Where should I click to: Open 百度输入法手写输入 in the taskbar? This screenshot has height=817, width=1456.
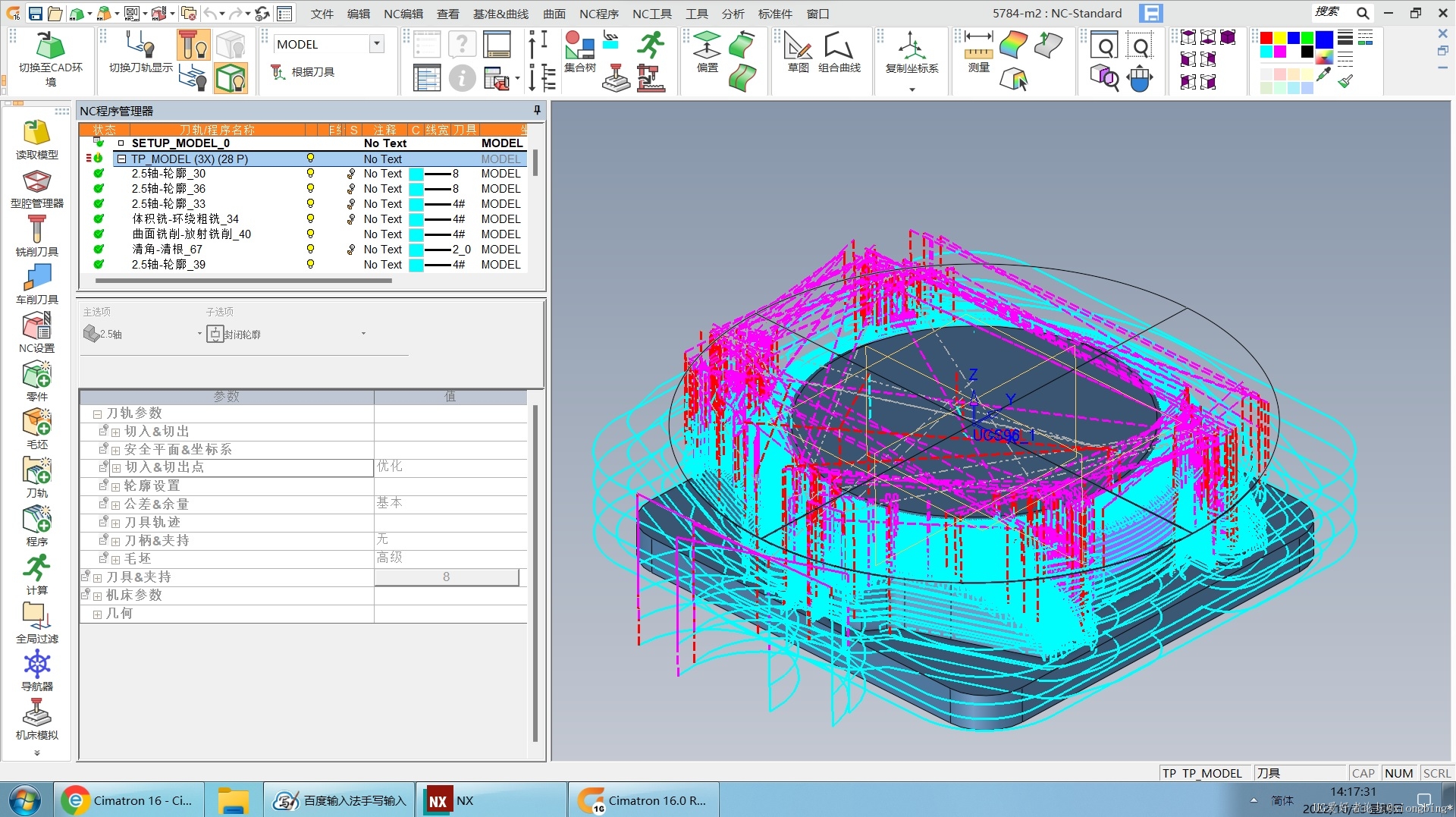click(340, 800)
